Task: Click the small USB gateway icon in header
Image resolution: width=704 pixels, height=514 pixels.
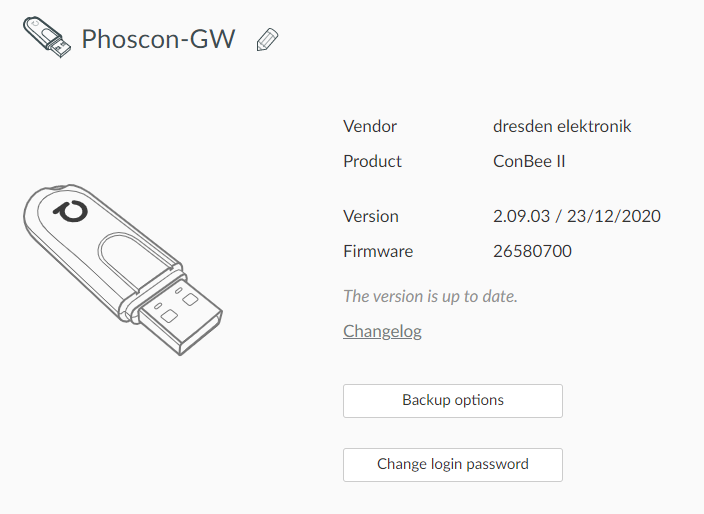Action: point(47,38)
